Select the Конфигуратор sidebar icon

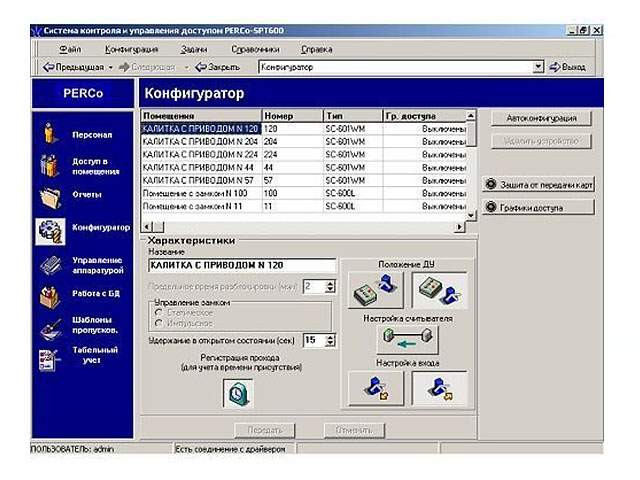50,231
